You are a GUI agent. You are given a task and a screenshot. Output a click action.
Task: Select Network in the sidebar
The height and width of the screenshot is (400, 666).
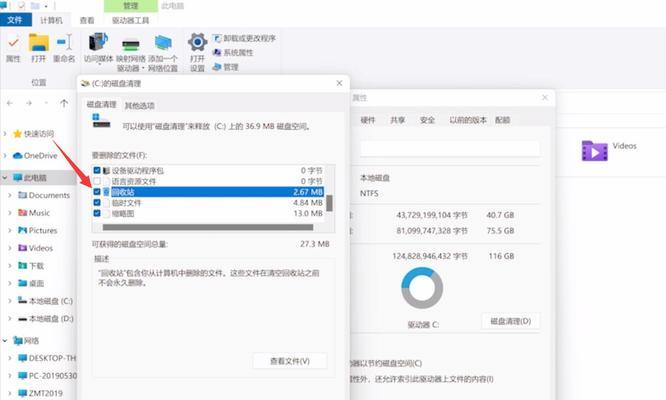(26, 341)
